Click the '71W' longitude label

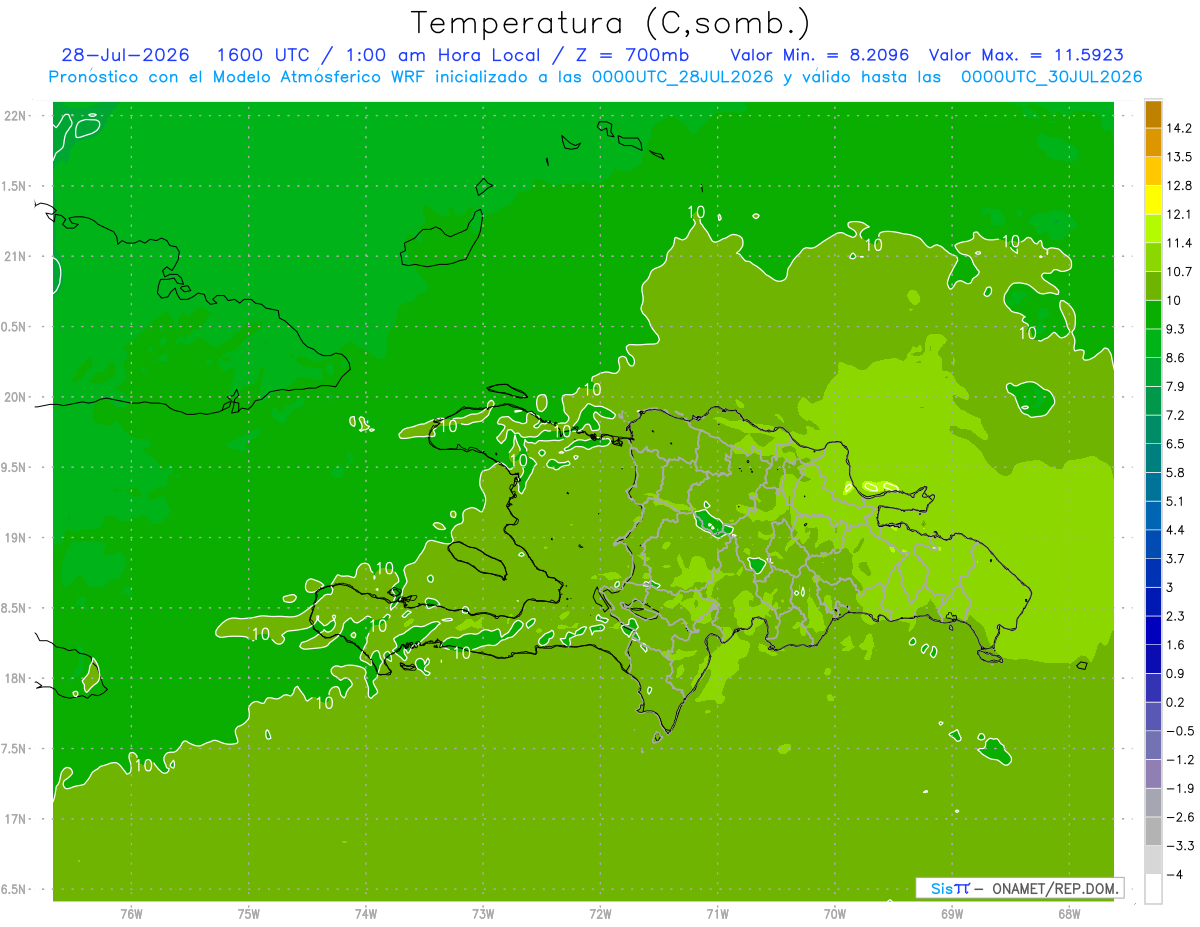(717, 914)
